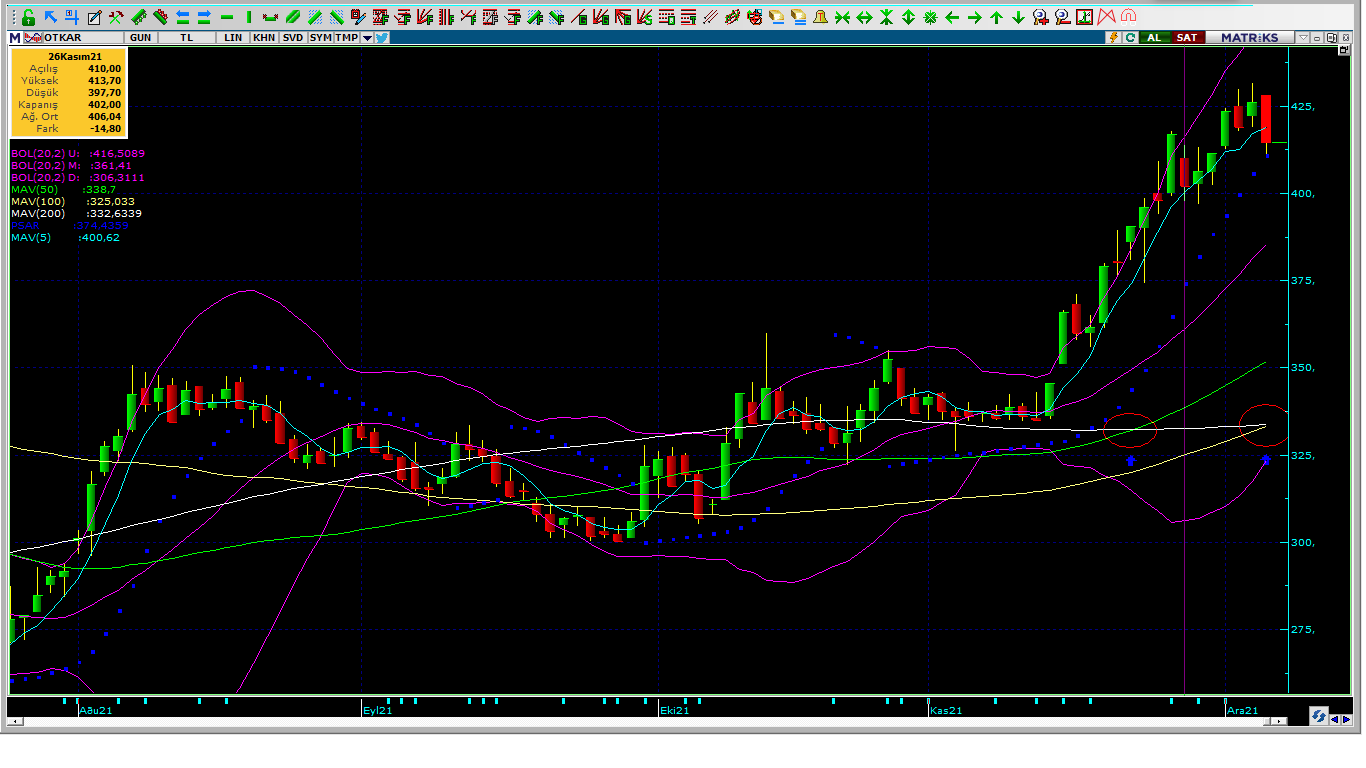
Task: Click the SAT sell button
Action: (1187, 37)
